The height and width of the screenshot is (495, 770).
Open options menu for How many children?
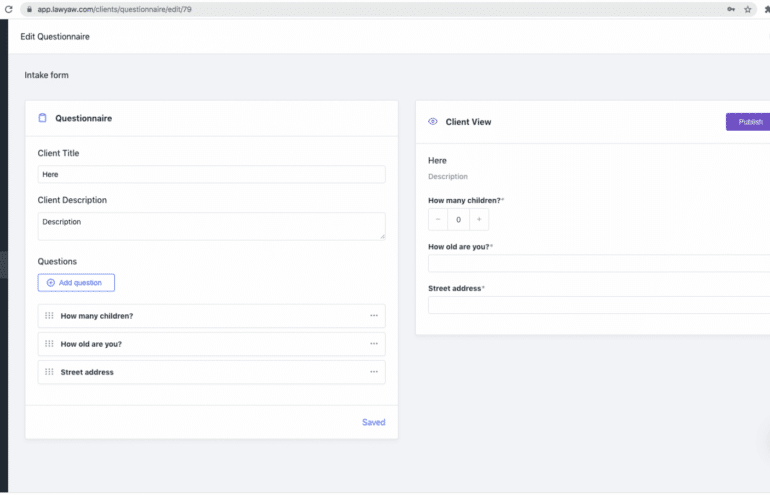coord(374,316)
